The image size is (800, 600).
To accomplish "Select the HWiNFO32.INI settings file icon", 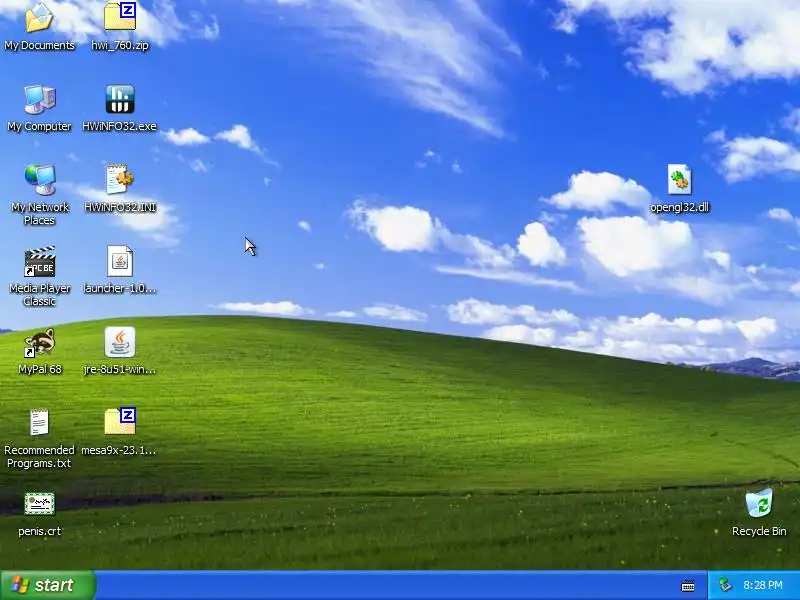I will point(120,179).
